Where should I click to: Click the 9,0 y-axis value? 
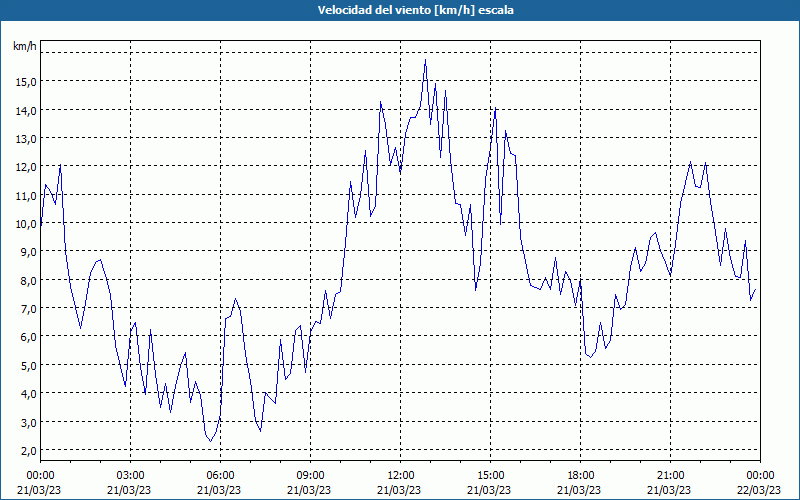(28, 252)
